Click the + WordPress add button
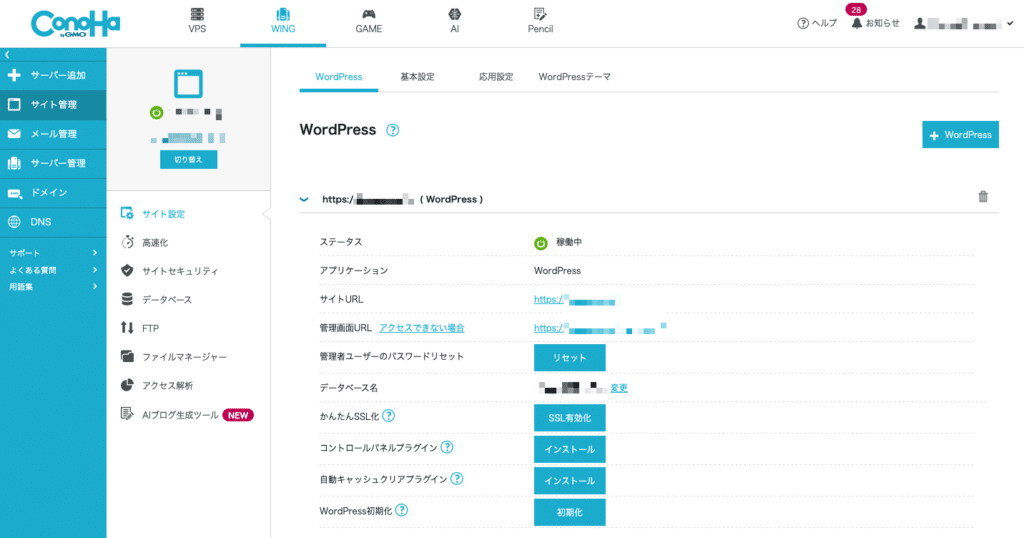 (x=960, y=134)
